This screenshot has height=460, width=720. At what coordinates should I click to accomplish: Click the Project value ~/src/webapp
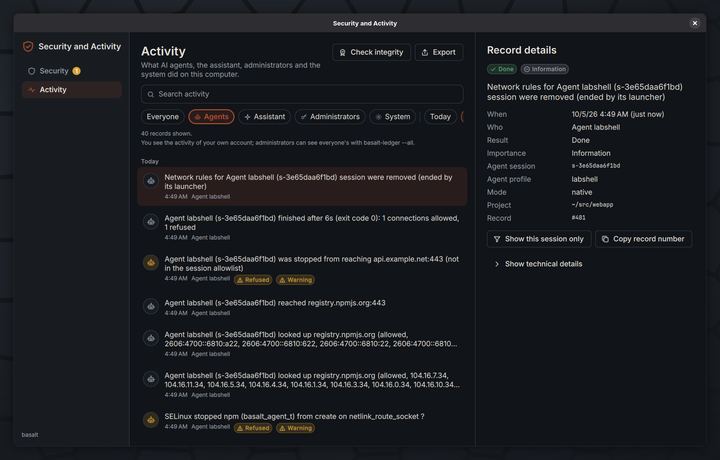[592, 205]
